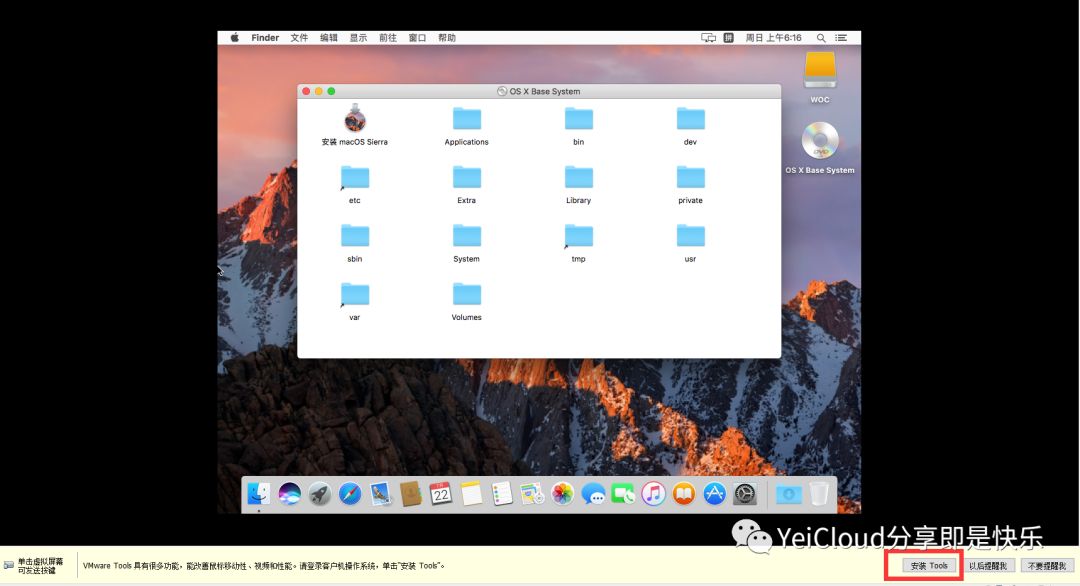This screenshot has height=586, width=1080.
Task: Open the 帮助 menu
Action: (x=447, y=38)
